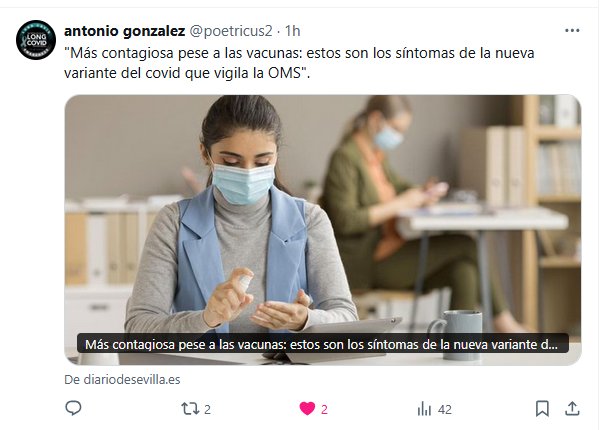Open the three-dot more options menu

click(x=572, y=31)
